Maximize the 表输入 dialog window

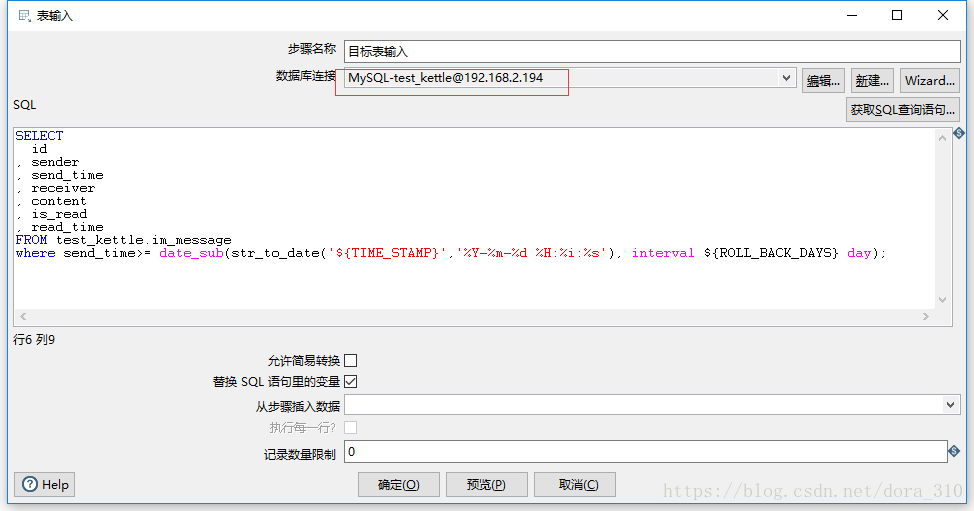pyautogui.click(x=897, y=16)
